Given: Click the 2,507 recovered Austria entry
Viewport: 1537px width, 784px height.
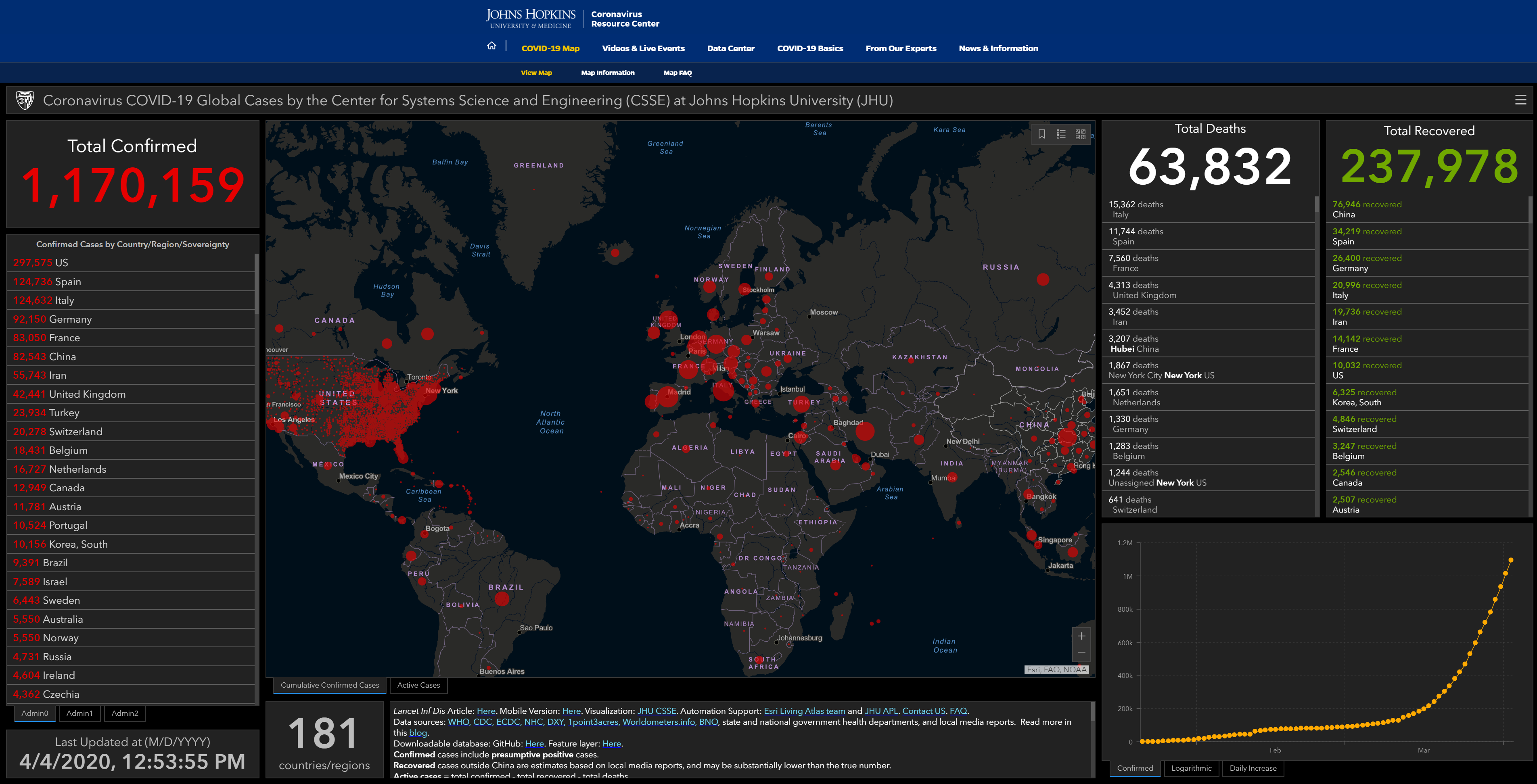Looking at the screenshot, I should 1428,505.
